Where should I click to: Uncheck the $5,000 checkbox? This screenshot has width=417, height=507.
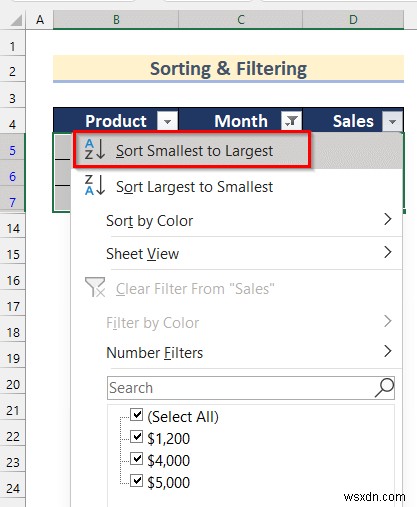click(x=137, y=480)
